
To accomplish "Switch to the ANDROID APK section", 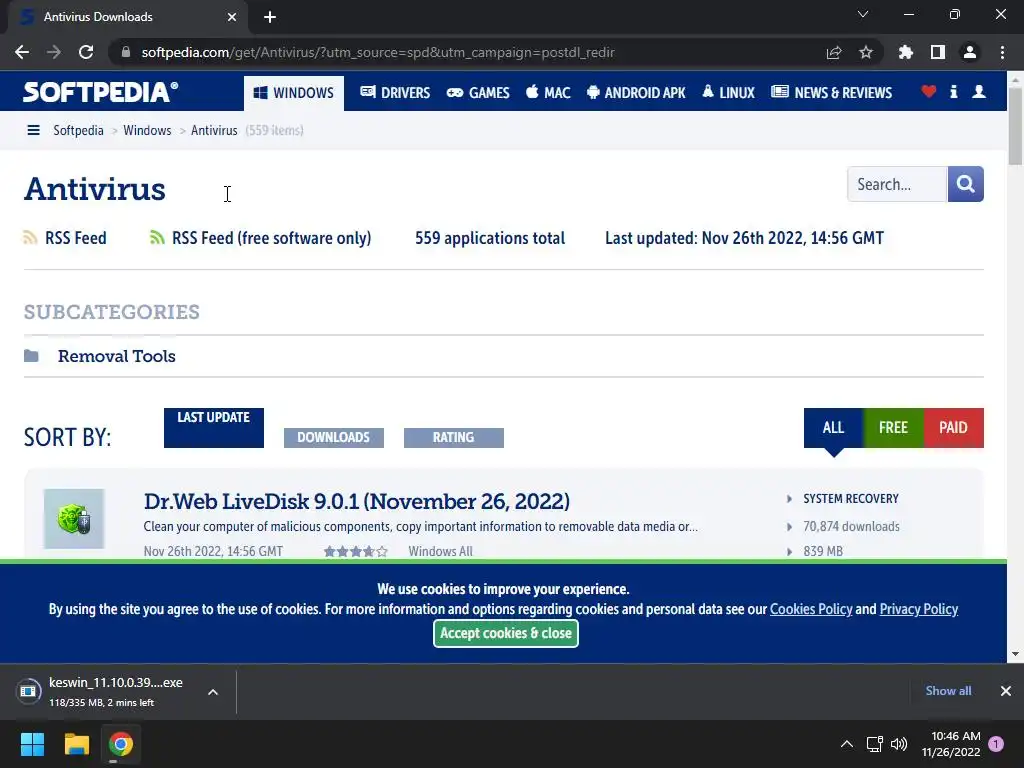I will click(636, 93).
